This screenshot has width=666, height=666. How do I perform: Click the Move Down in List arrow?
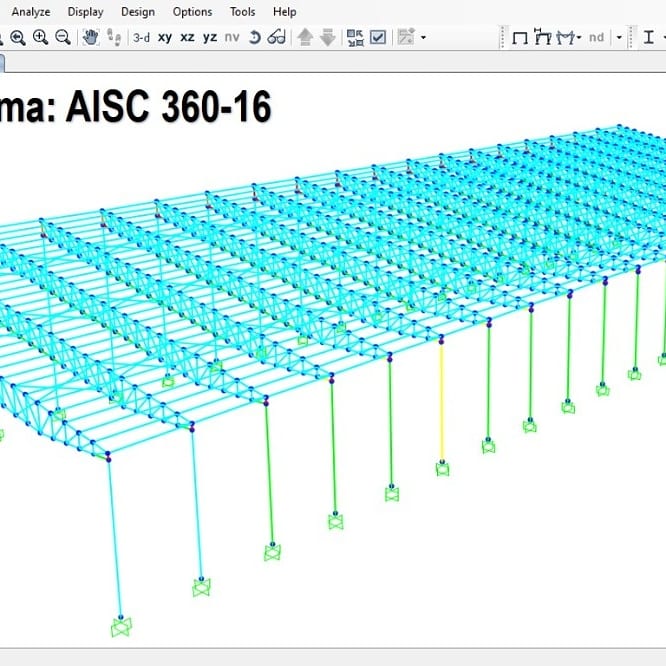pyautogui.click(x=327, y=37)
